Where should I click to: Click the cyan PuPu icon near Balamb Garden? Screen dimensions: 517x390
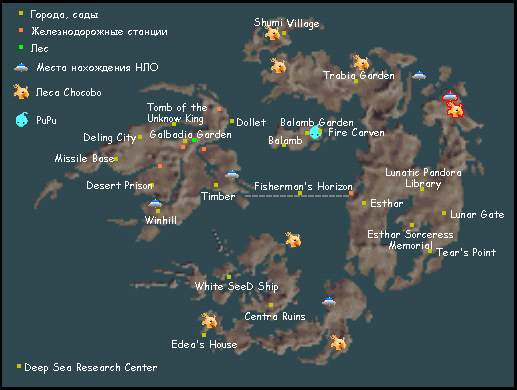pyautogui.click(x=315, y=132)
